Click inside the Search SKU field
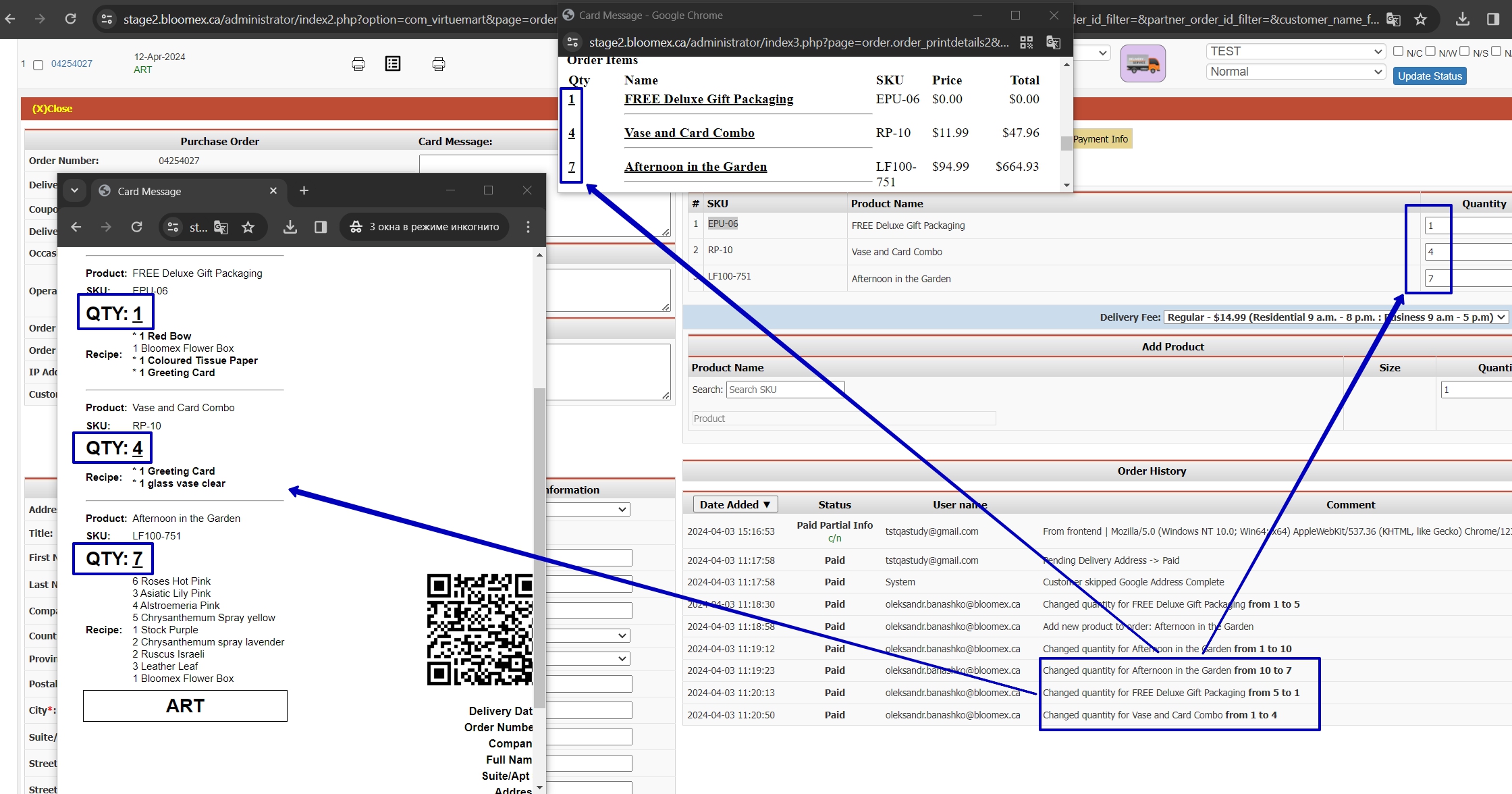Image resolution: width=1512 pixels, height=794 pixels. (785, 390)
